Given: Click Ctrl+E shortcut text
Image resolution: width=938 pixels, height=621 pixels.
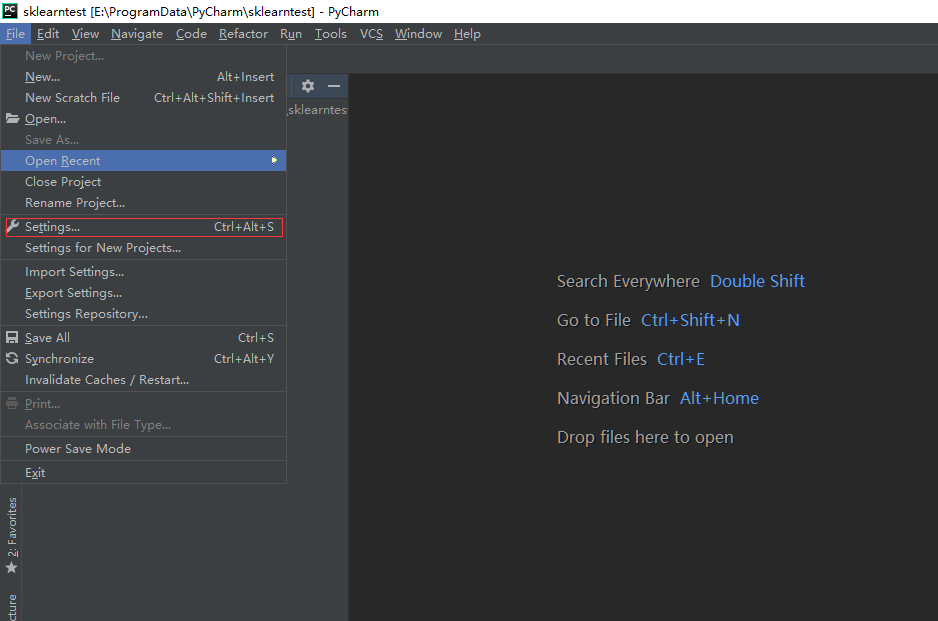Looking at the screenshot, I should (681, 359).
